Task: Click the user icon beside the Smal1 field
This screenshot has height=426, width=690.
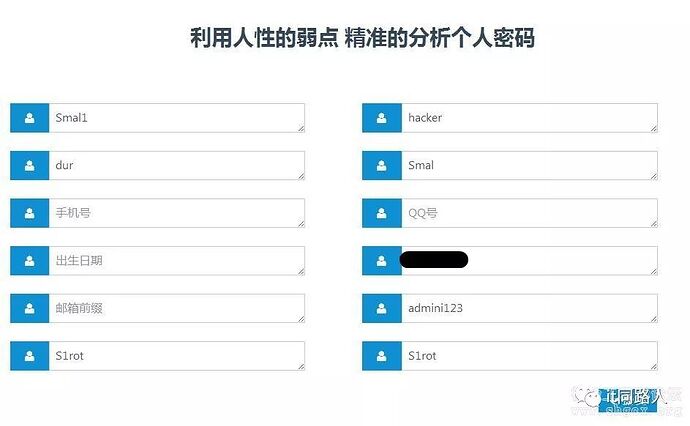Action: [x=29, y=118]
